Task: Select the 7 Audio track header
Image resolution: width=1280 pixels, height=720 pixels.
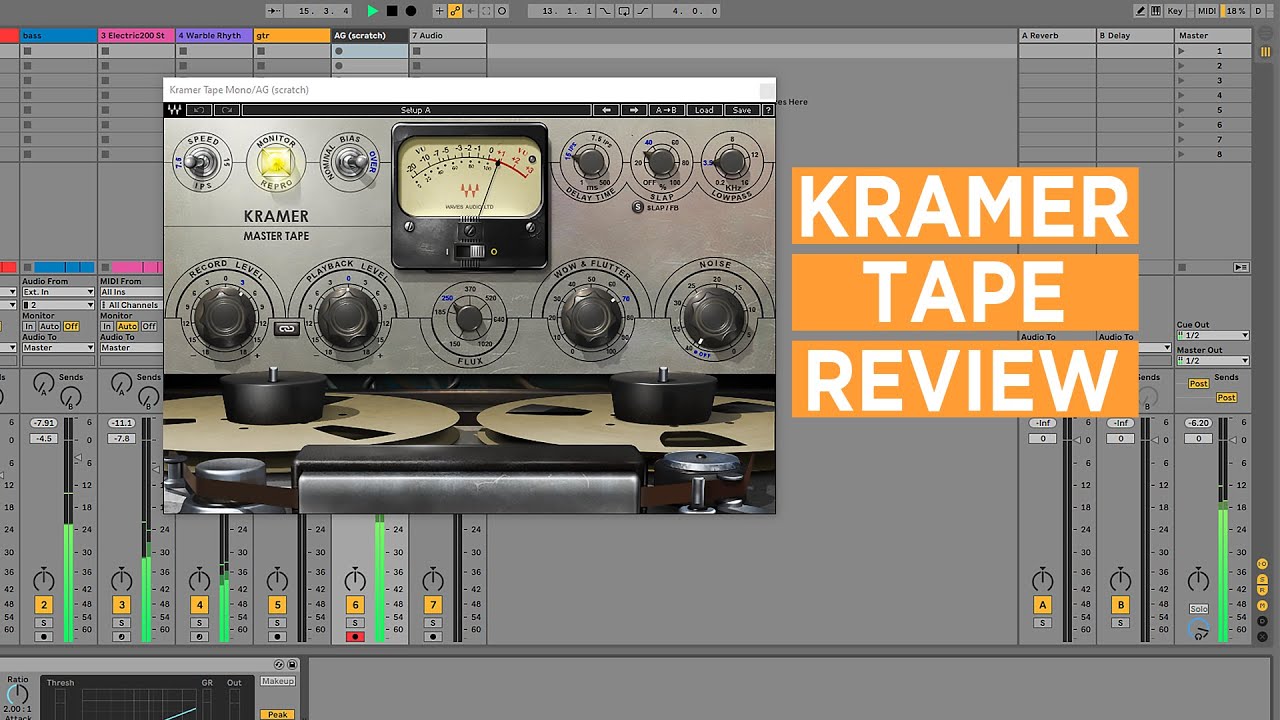Action: pyautogui.click(x=448, y=35)
